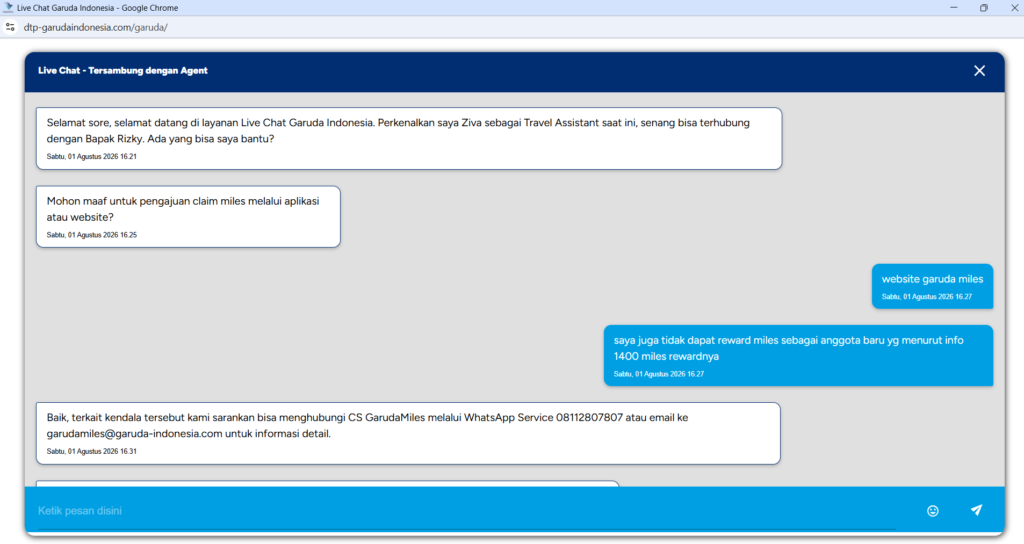1024x544 pixels.
Task: Click the timestamp under 'website garuda miles'
Action: click(x=927, y=296)
